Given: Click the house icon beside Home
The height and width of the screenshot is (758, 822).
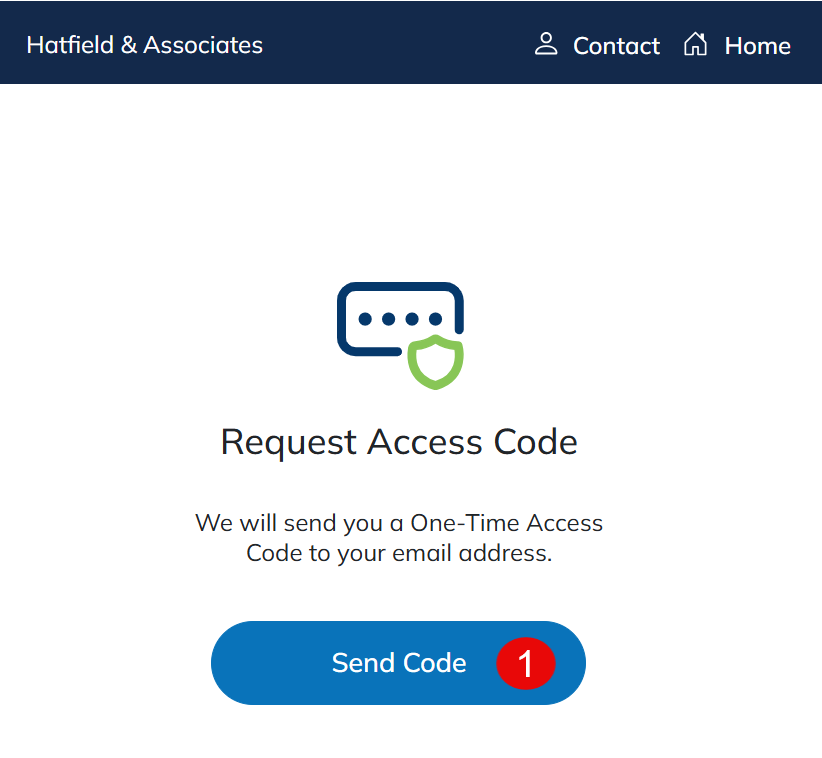Looking at the screenshot, I should pyautogui.click(x=695, y=44).
